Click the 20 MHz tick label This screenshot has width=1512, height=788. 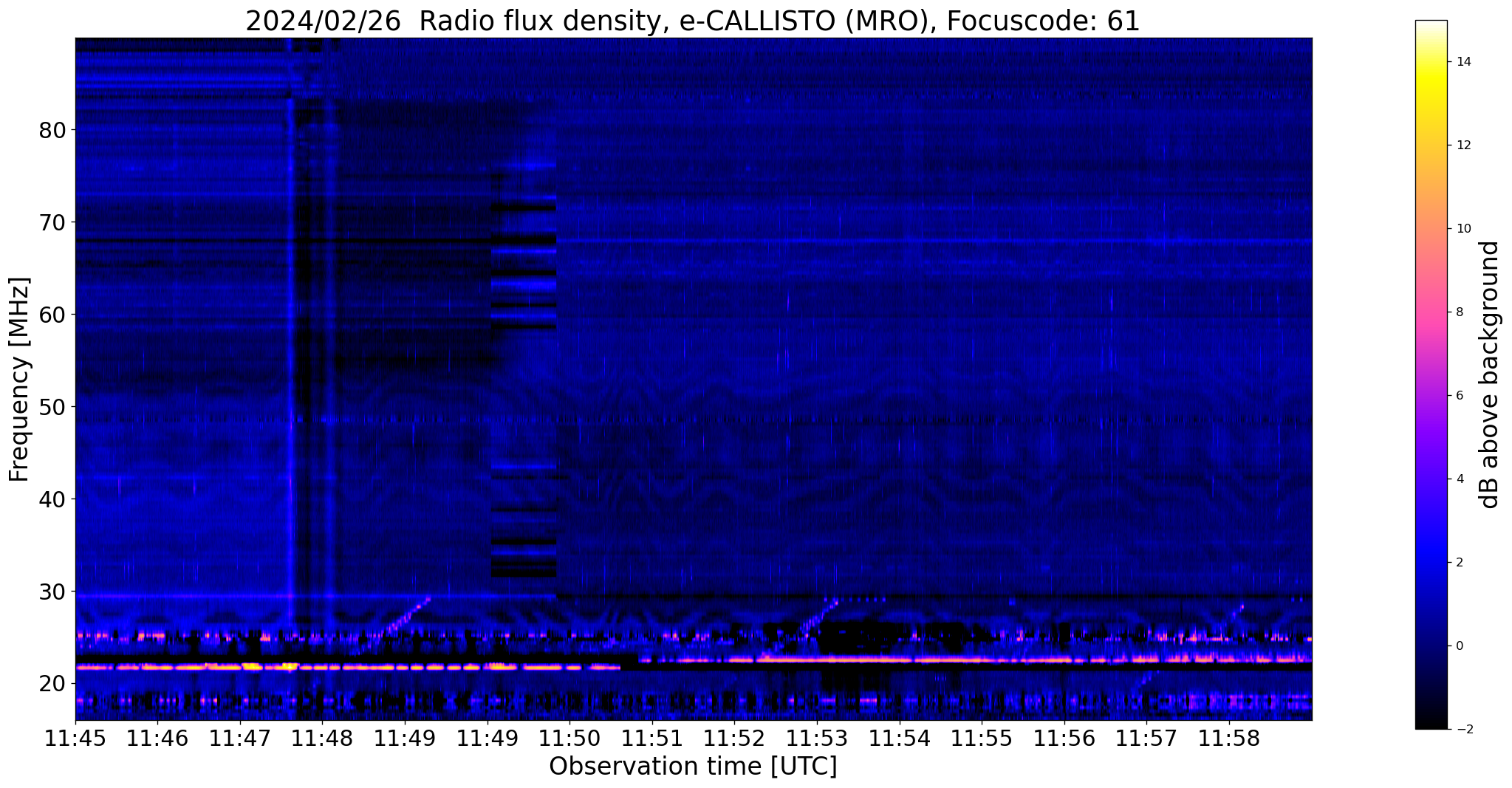click(x=52, y=684)
